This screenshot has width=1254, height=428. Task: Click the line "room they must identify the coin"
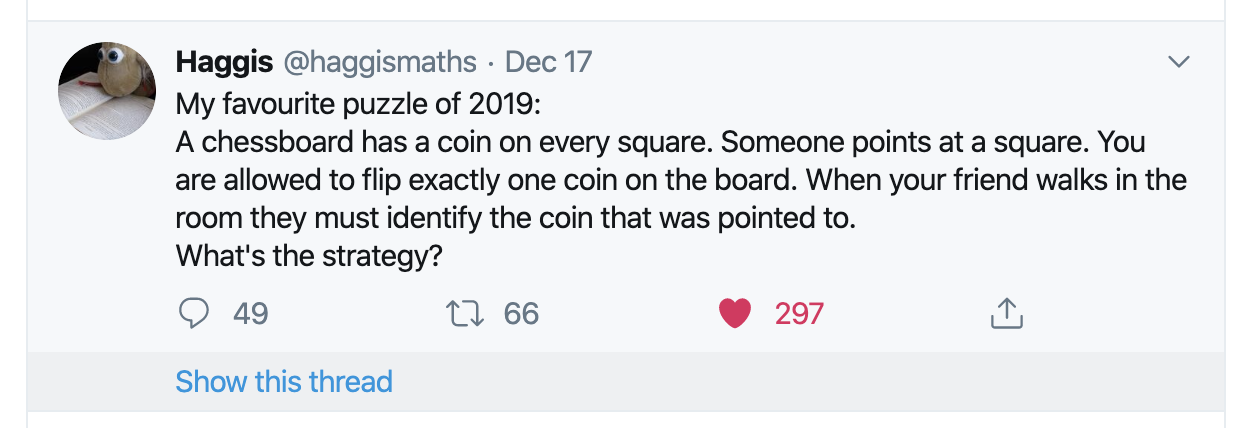point(516,218)
